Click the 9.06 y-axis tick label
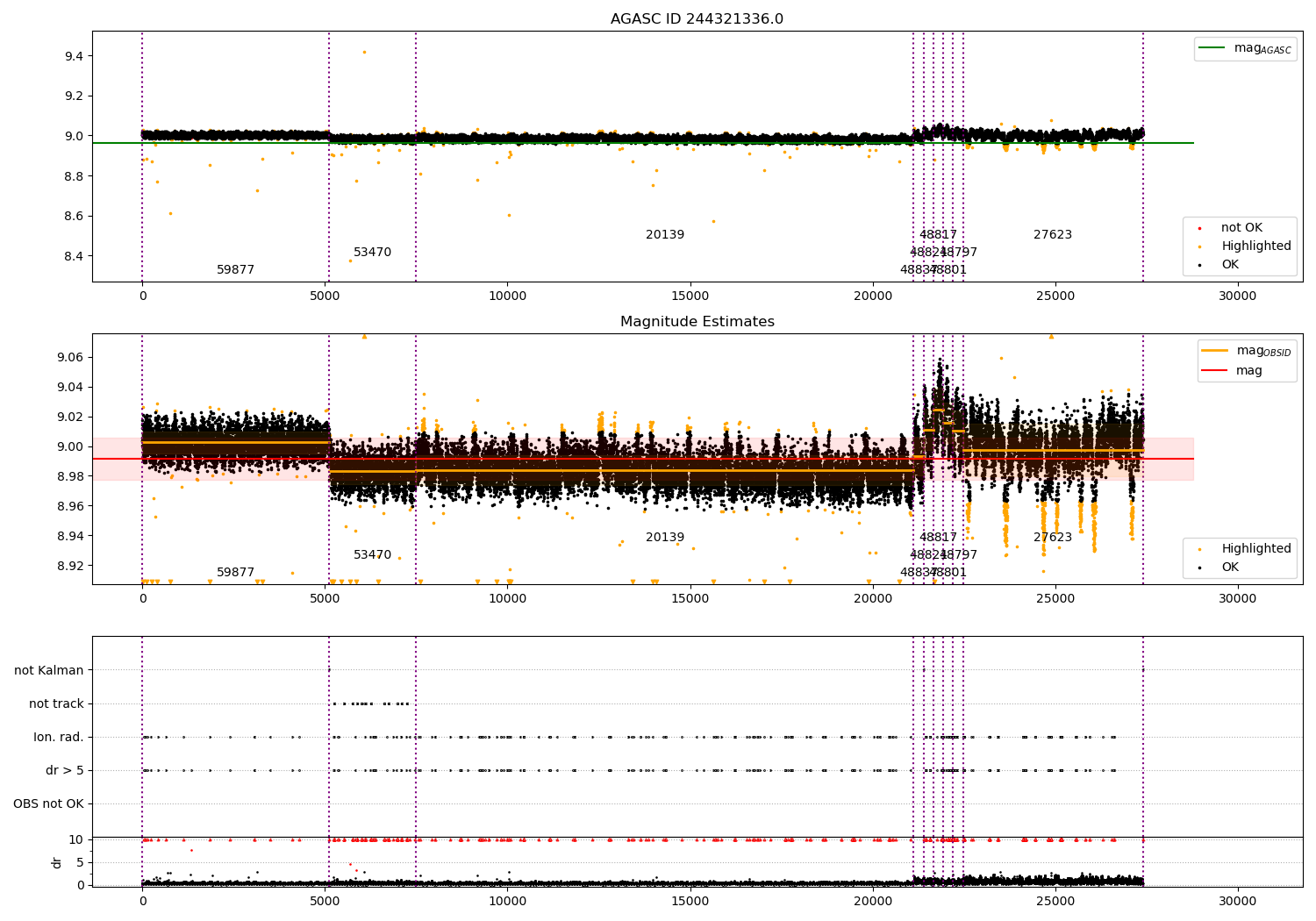Image resolution: width=1316 pixels, height=921 pixels. [70, 357]
